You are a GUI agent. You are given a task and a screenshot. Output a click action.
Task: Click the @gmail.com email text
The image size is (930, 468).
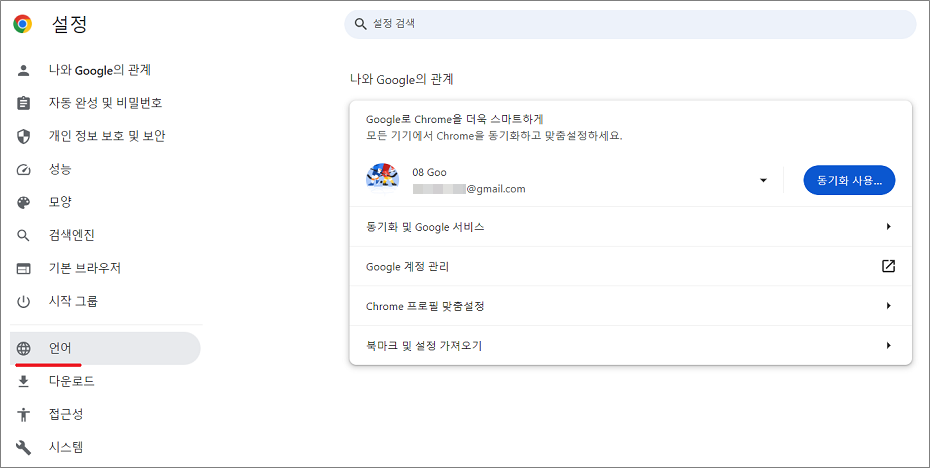(469, 189)
